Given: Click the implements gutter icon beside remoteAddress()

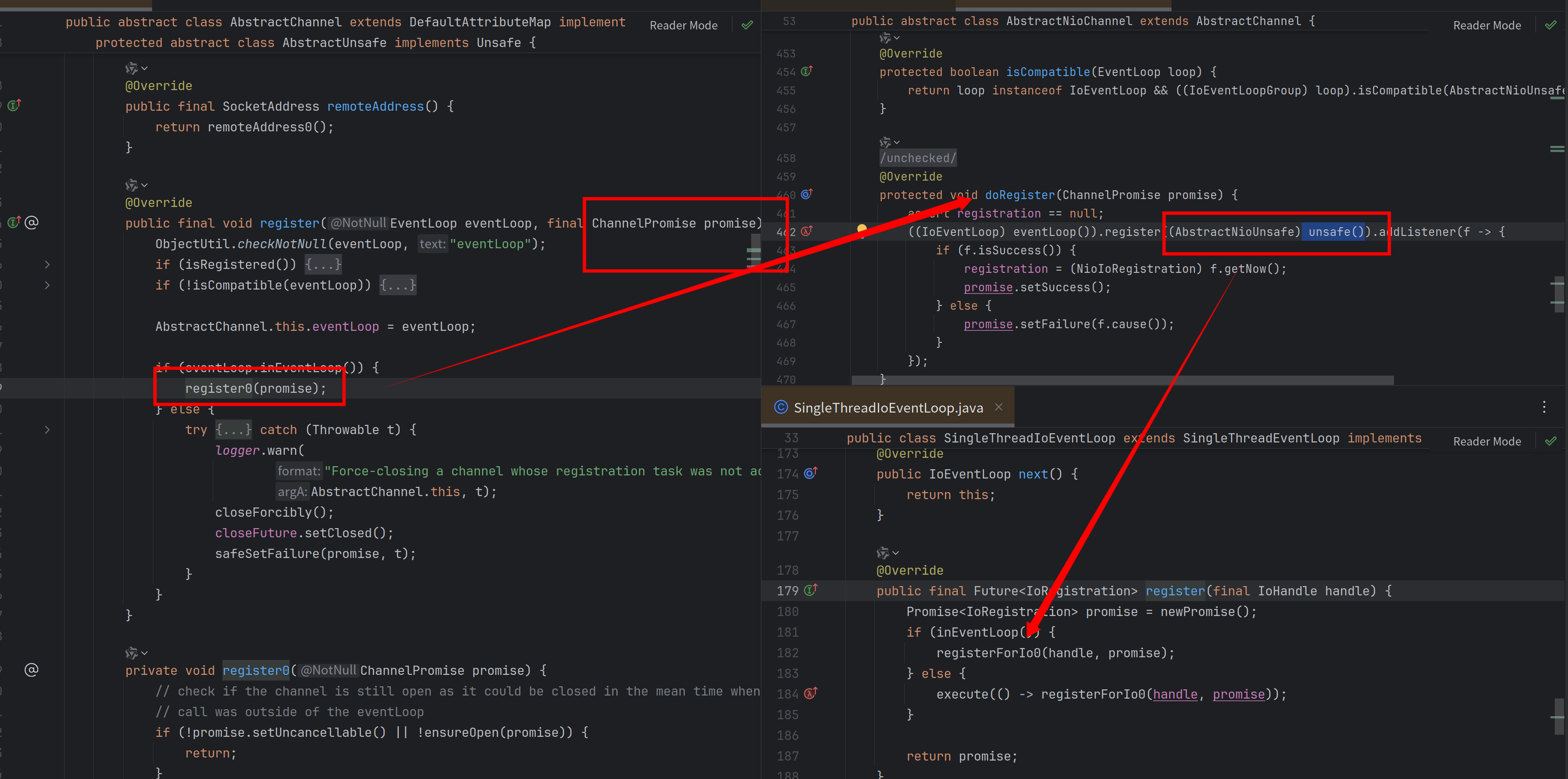Looking at the screenshot, I should (x=14, y=105).
